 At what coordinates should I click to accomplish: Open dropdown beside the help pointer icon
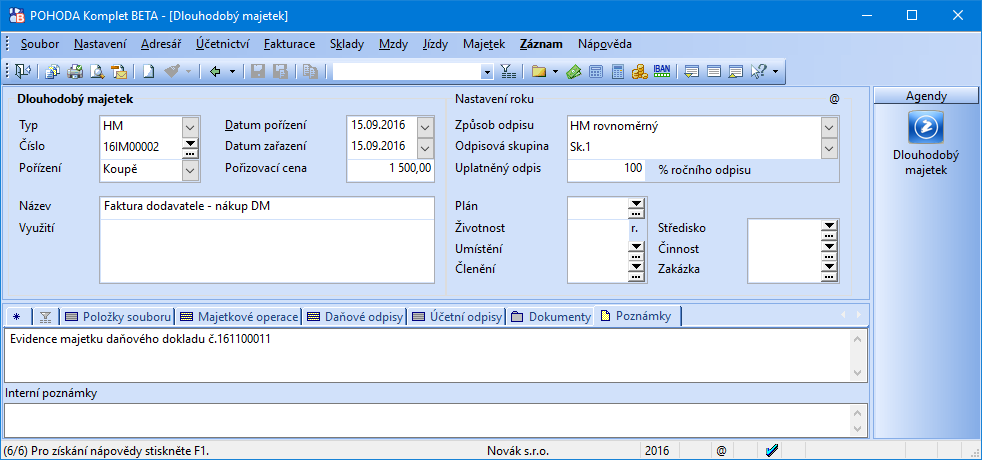click(x=775, y=71)
